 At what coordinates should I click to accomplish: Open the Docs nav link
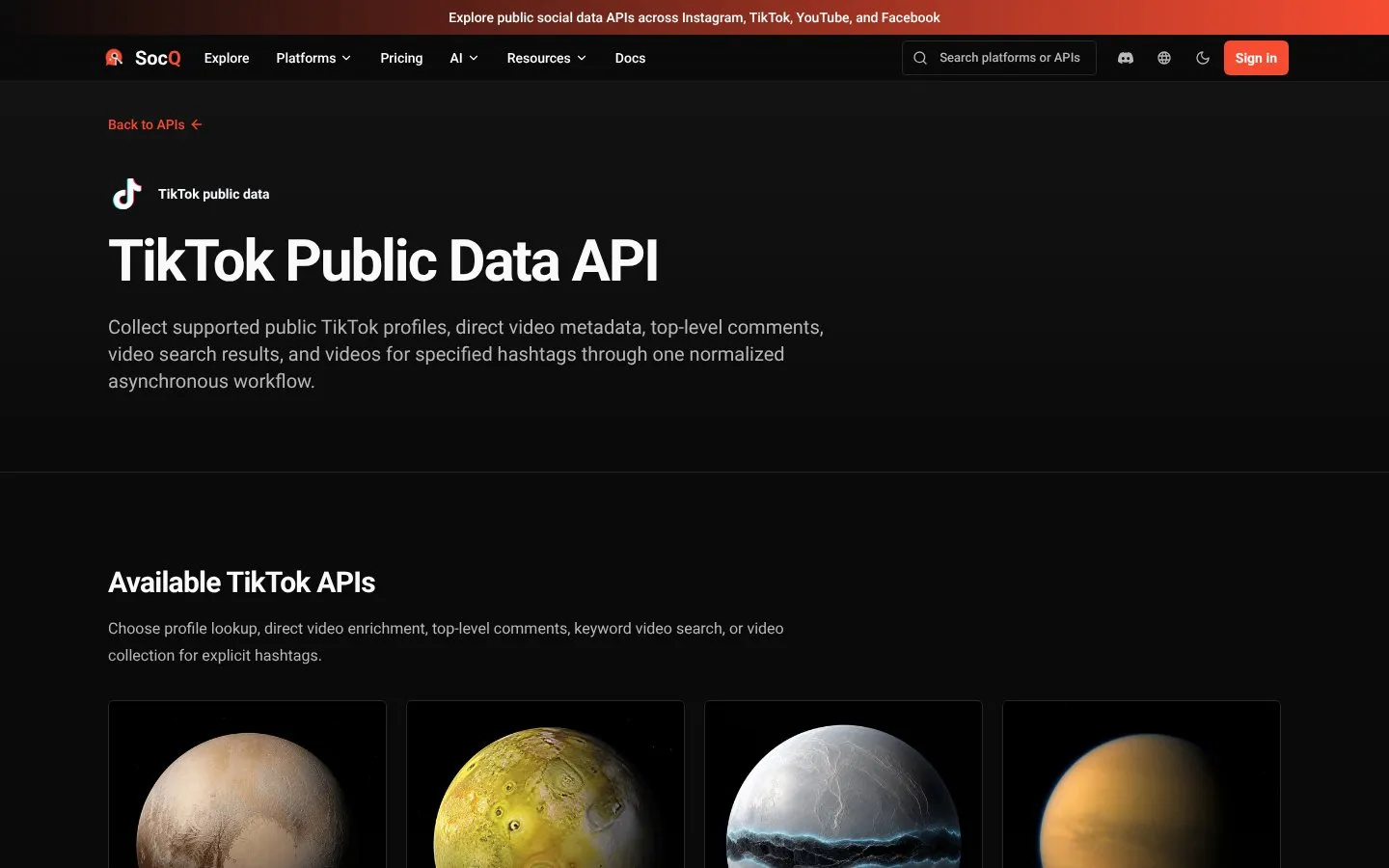tap(631, 58)
